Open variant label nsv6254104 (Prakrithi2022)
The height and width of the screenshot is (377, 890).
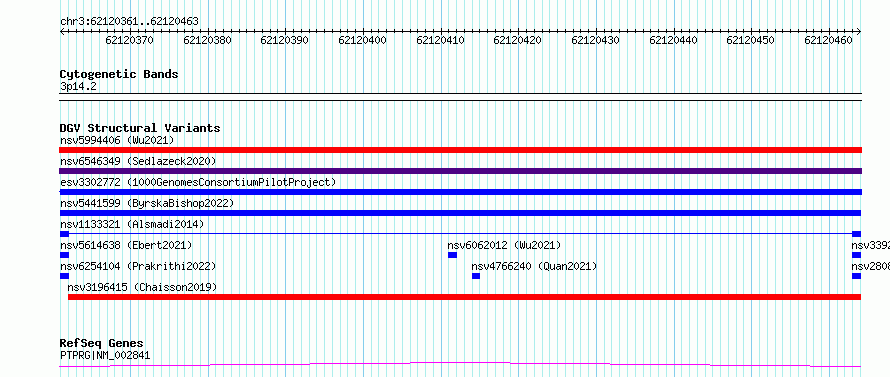[138, 266]
